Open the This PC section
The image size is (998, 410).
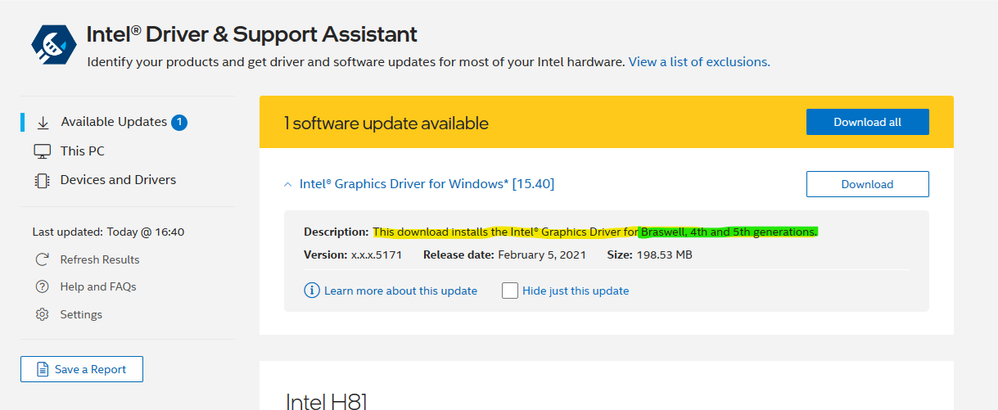[82, 151]
